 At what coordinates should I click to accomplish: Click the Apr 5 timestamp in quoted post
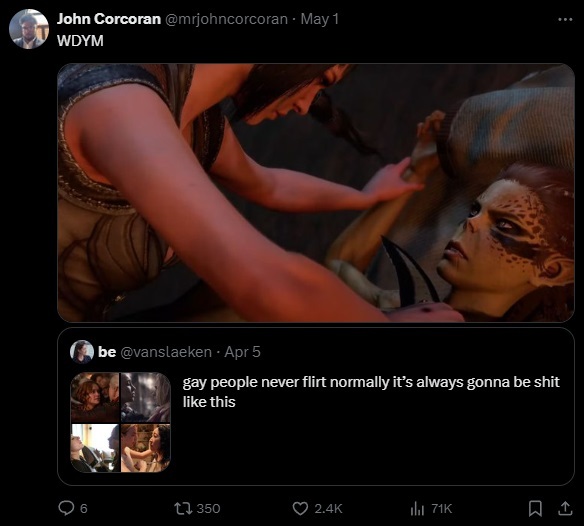(242, 352)
